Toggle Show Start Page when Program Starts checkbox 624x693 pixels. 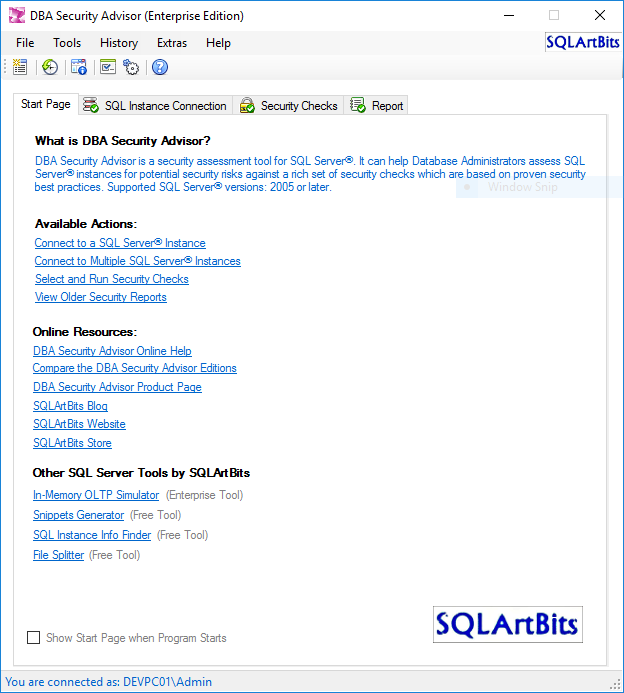tap(34, 637)
